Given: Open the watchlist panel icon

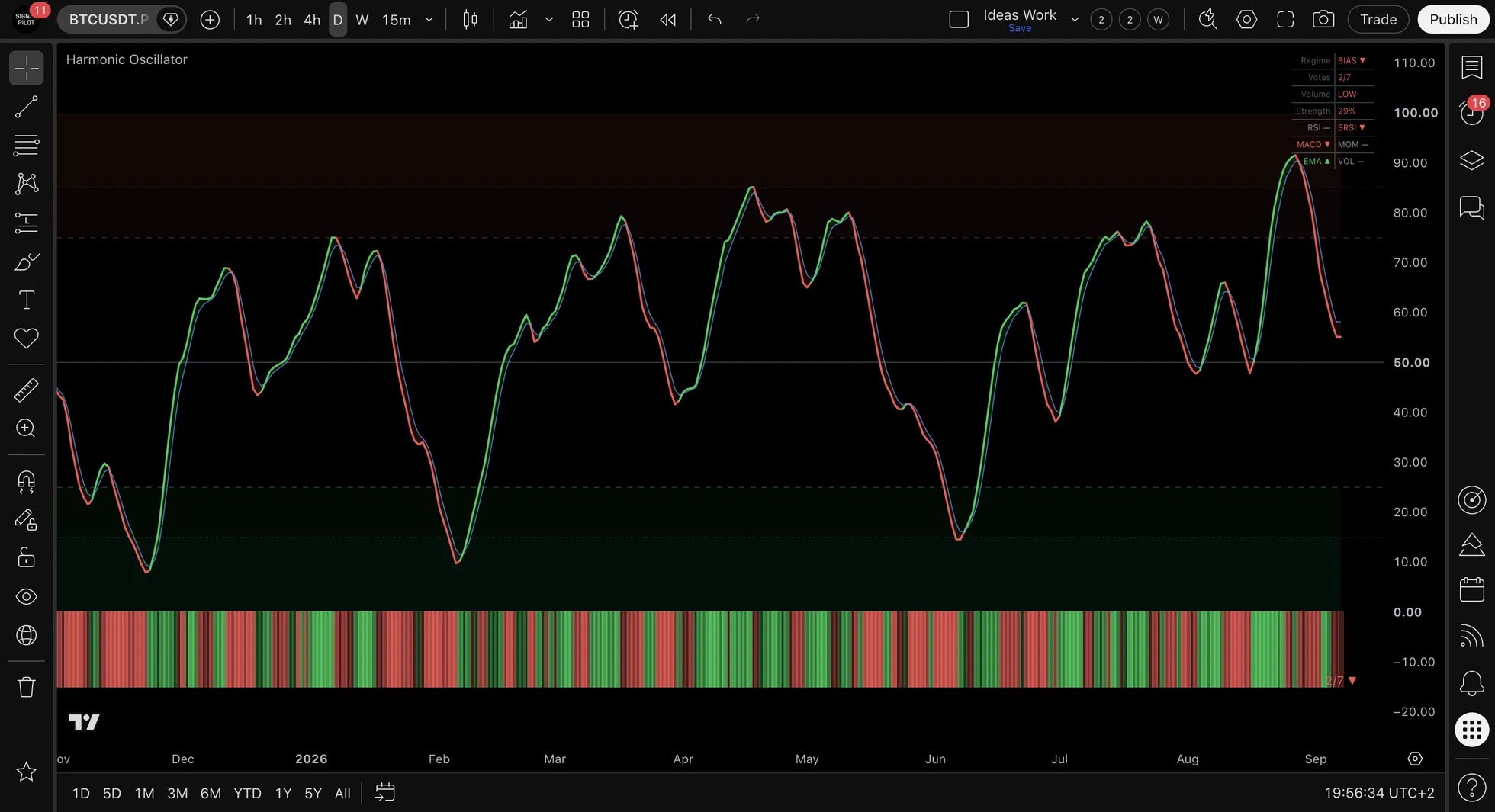Looking at the screenshot, I should pyautogui.click(x=1472, y=67).
